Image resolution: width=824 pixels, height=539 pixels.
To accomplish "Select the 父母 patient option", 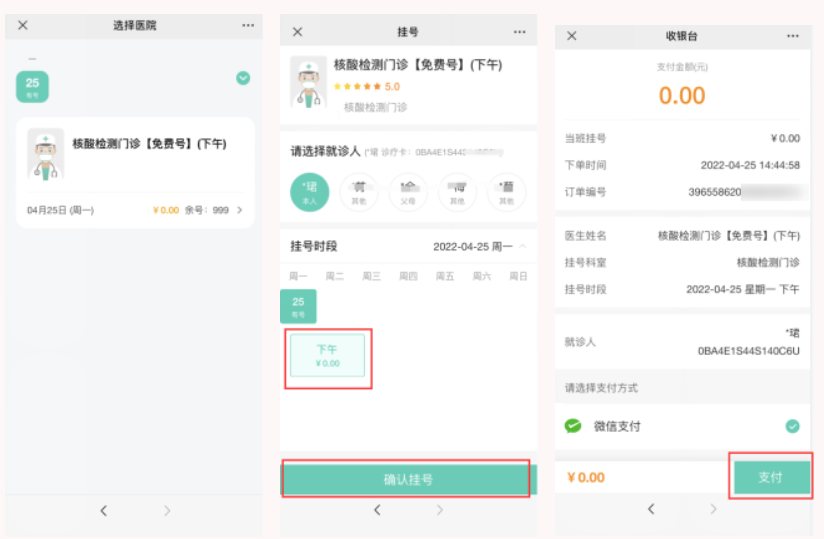I will pyautogui.click(x=408, y=191).
